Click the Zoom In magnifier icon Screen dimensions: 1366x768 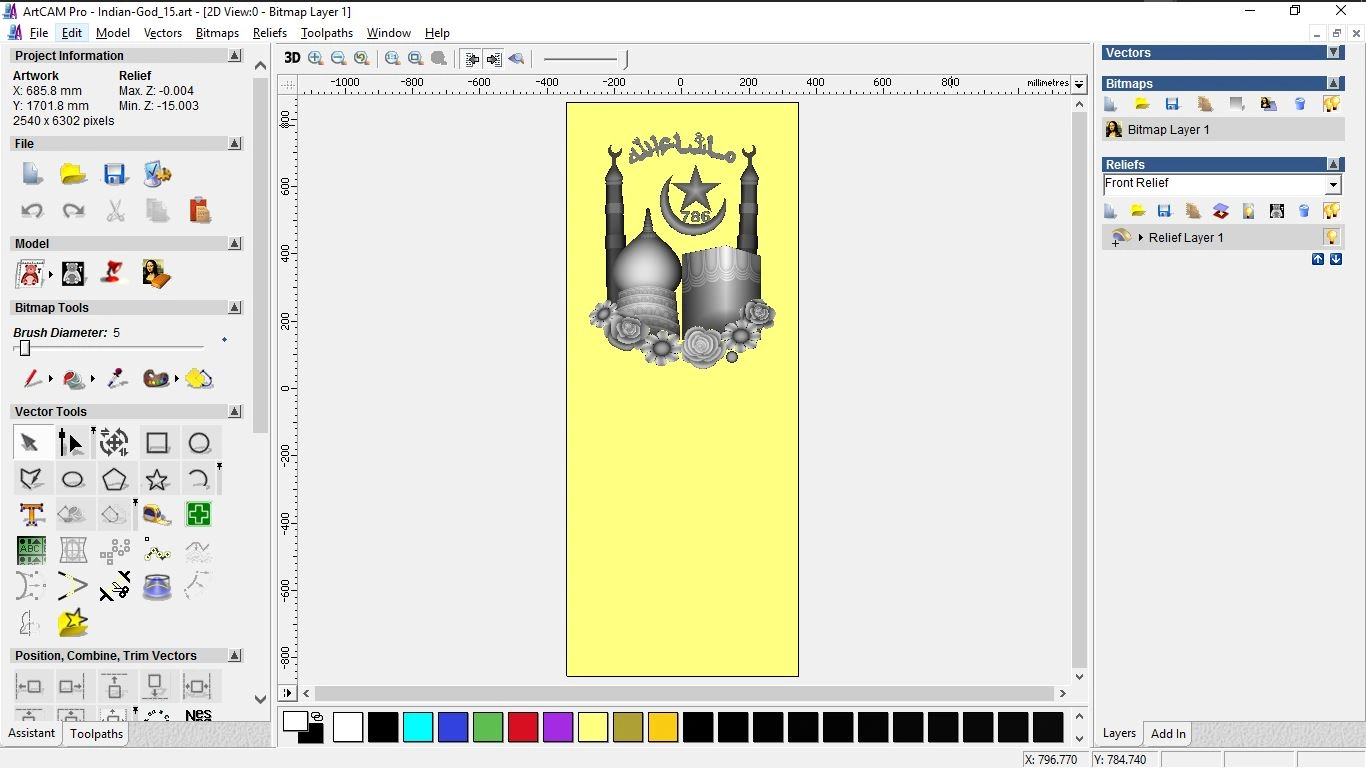click(316, 59)
